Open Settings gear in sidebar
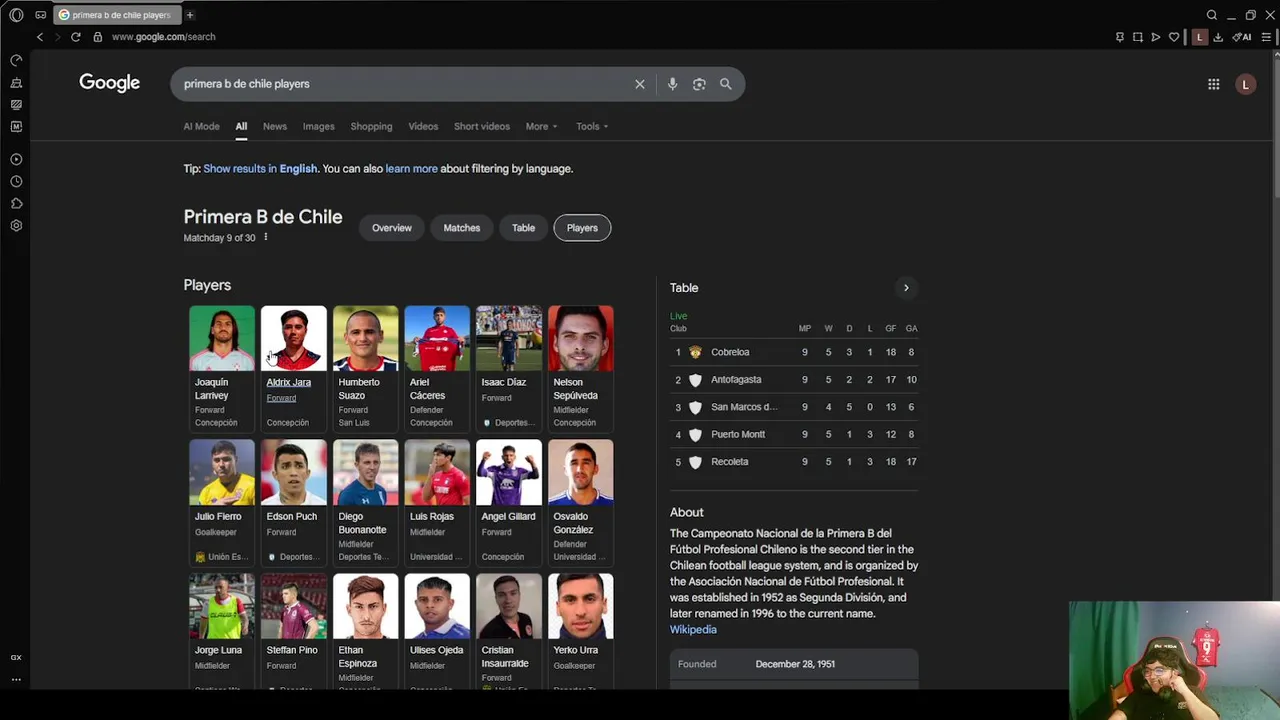Screen dimensions: 1280x720 tap(16, 225)
